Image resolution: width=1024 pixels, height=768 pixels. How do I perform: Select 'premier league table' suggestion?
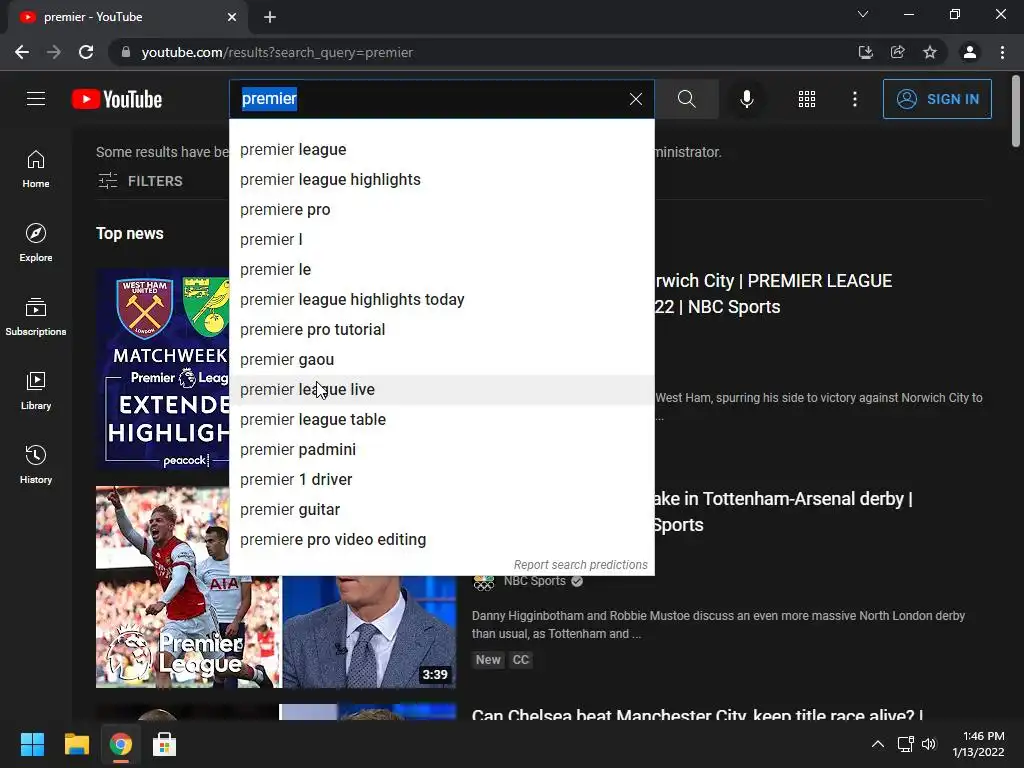pos(441,420)
